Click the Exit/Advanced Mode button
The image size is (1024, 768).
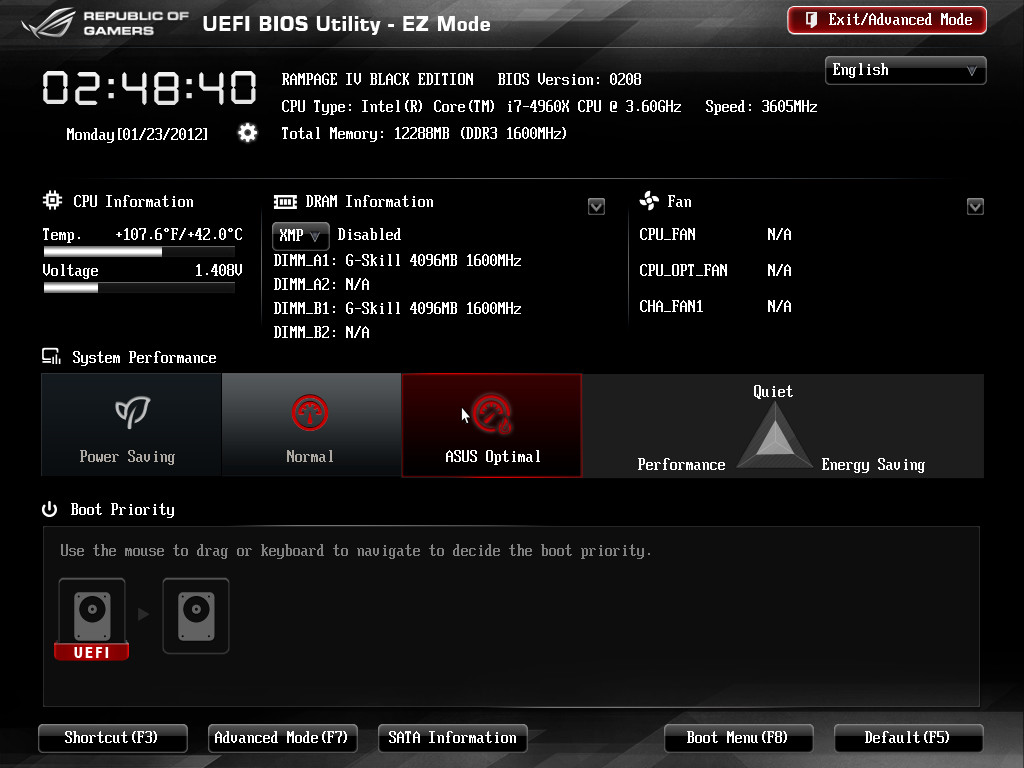pos(887,20)
